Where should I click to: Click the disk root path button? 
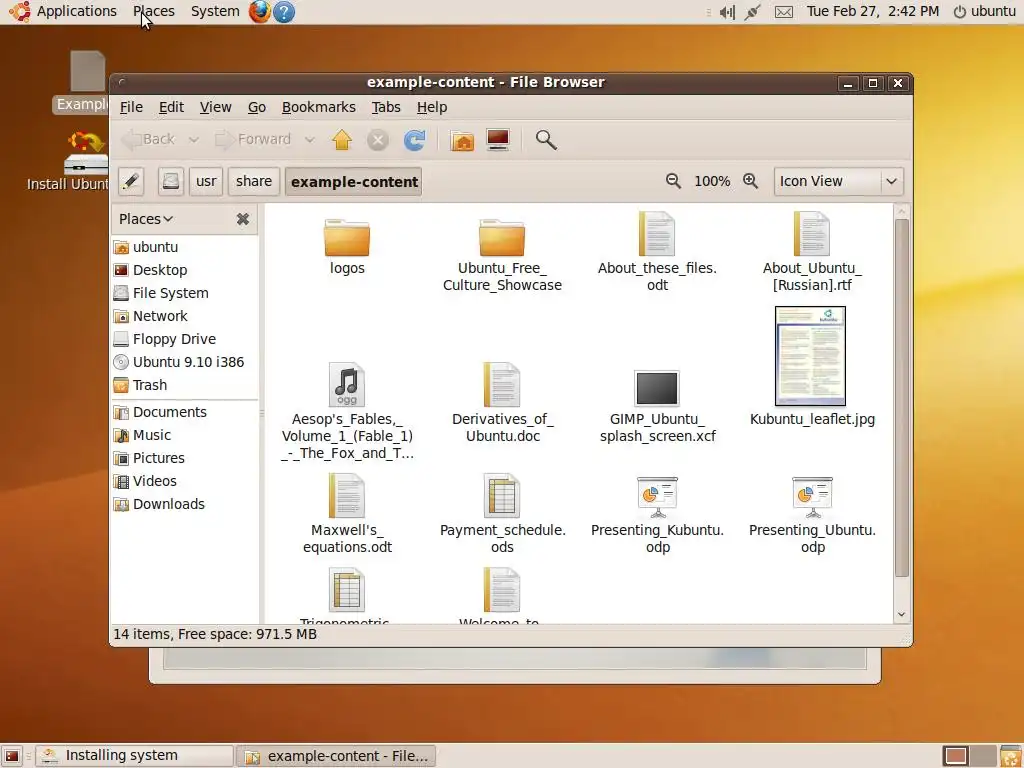click(x=170, y=182)
